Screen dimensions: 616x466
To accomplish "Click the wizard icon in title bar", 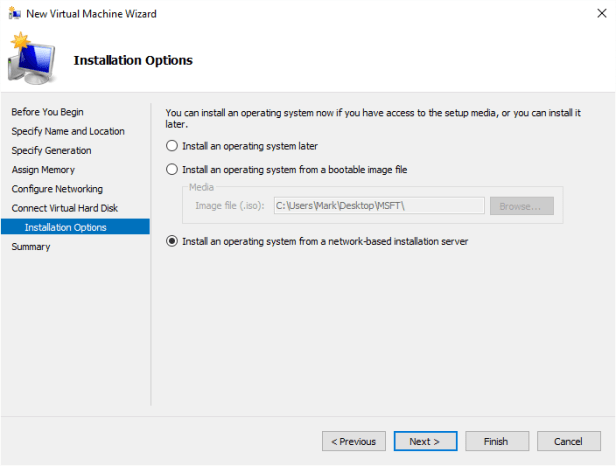I will pos(14,14).
